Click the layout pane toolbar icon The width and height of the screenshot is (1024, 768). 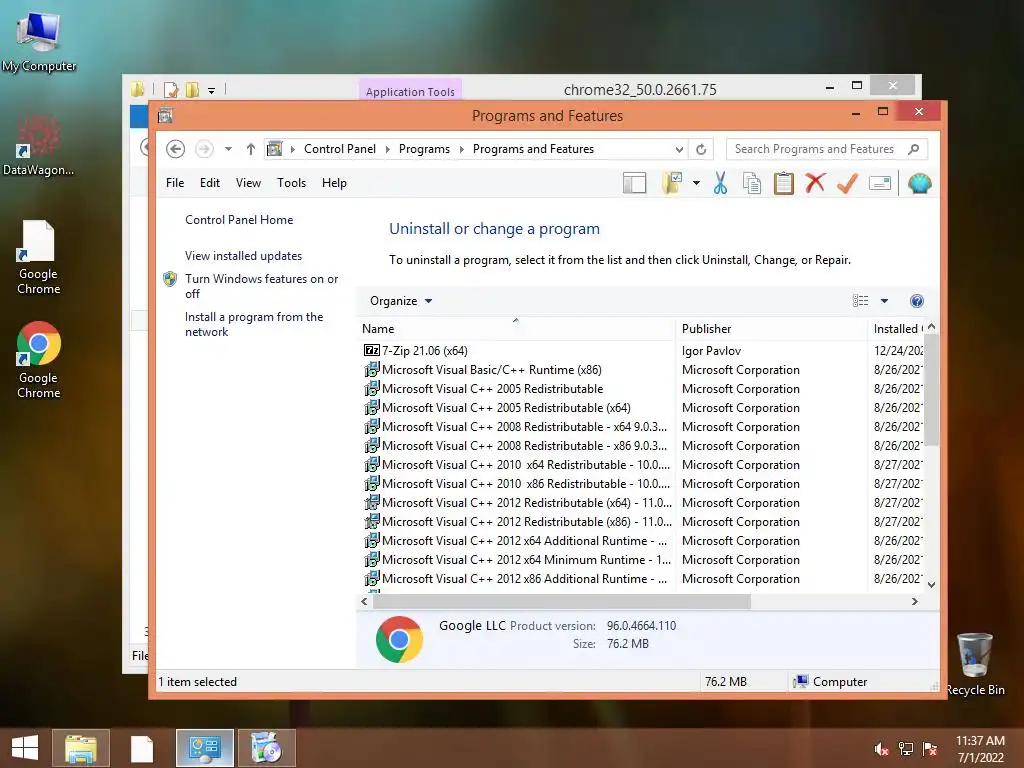click(x=634, y=184)
